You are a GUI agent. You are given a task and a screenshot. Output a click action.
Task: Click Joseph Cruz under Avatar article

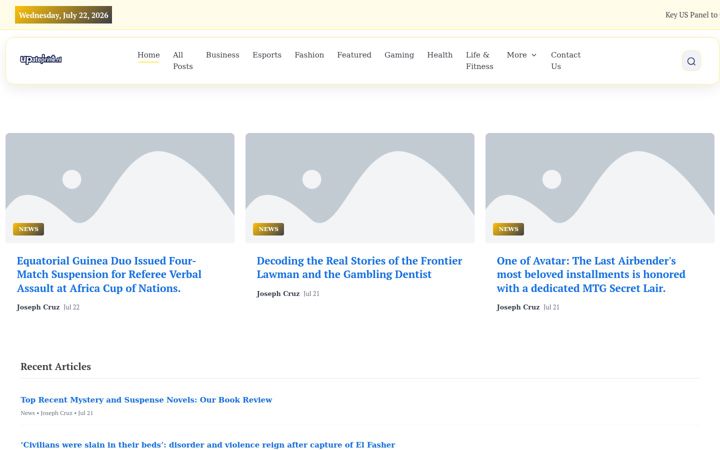tap(518, 307)
